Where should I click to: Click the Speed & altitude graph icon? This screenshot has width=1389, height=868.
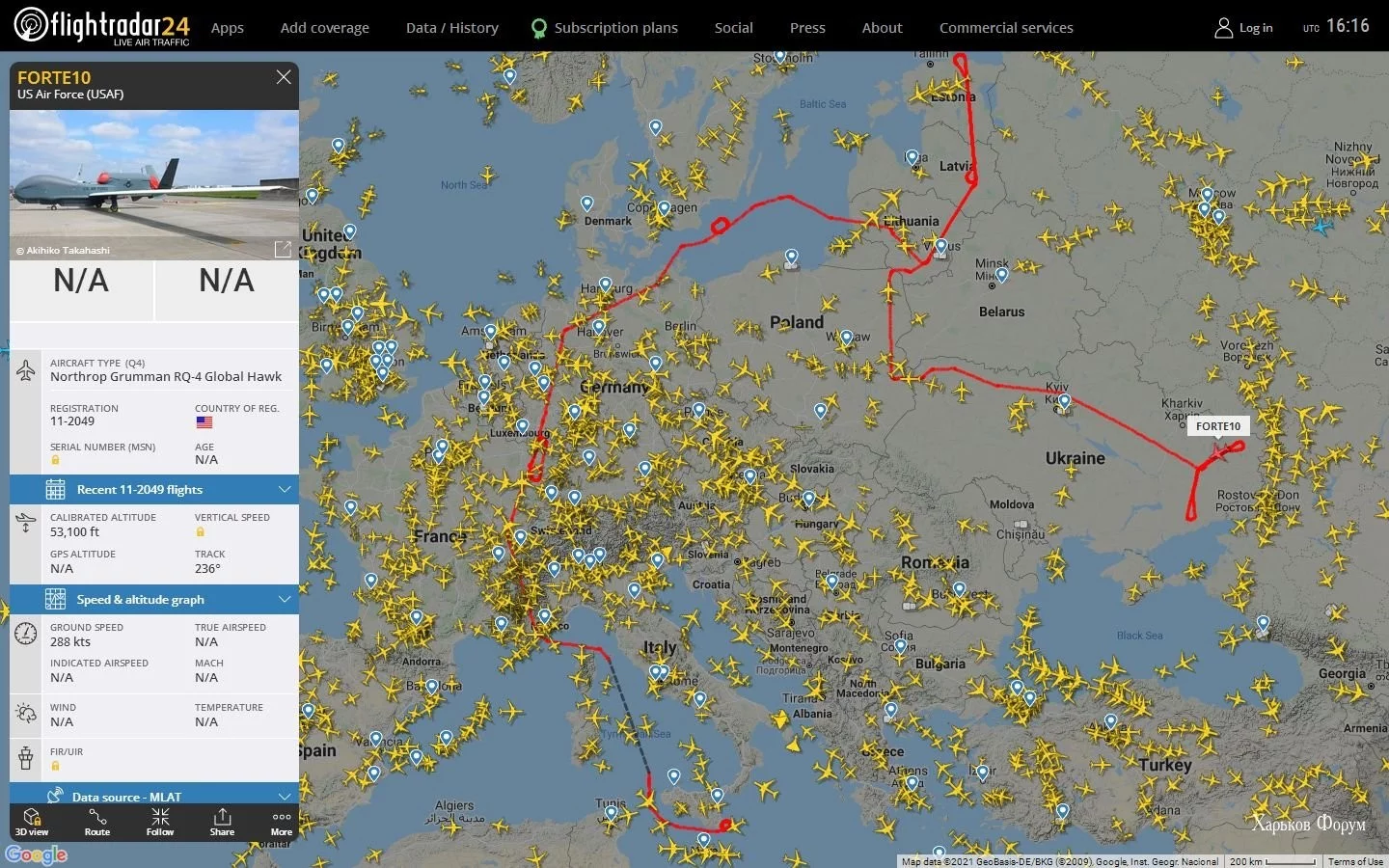coord(56,599)
